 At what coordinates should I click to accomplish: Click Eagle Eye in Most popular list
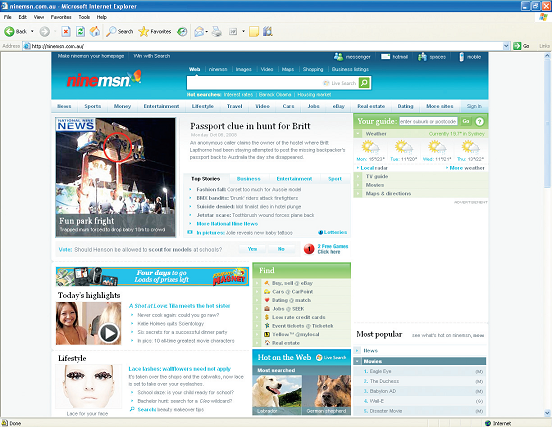coord(380,371)
